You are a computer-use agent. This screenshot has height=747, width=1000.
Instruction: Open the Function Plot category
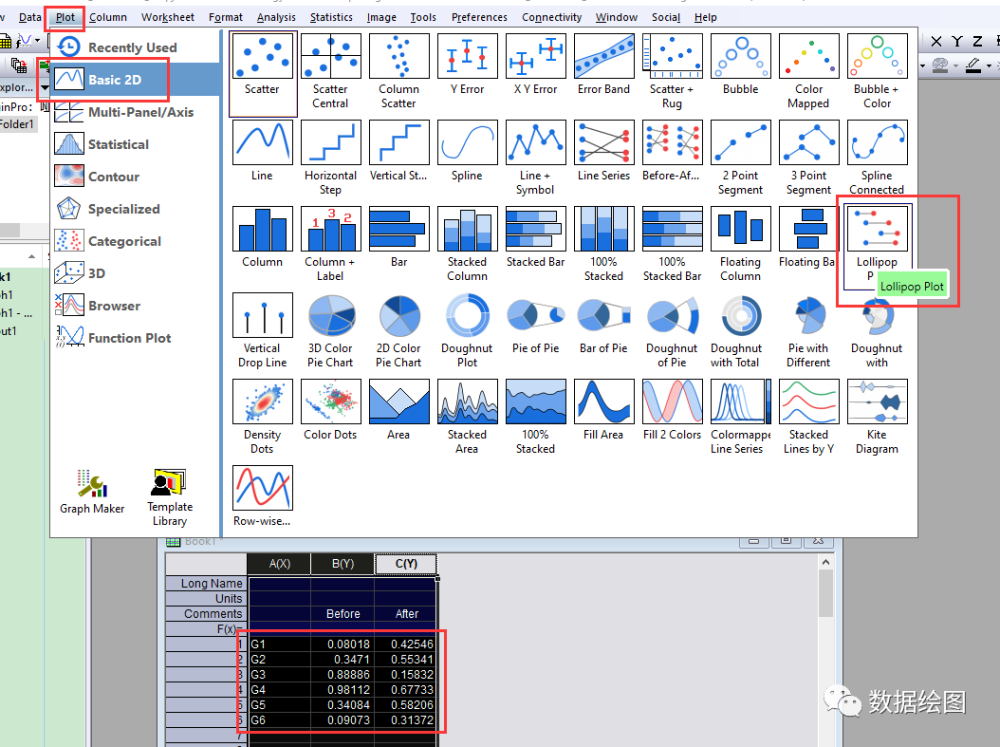135,338
